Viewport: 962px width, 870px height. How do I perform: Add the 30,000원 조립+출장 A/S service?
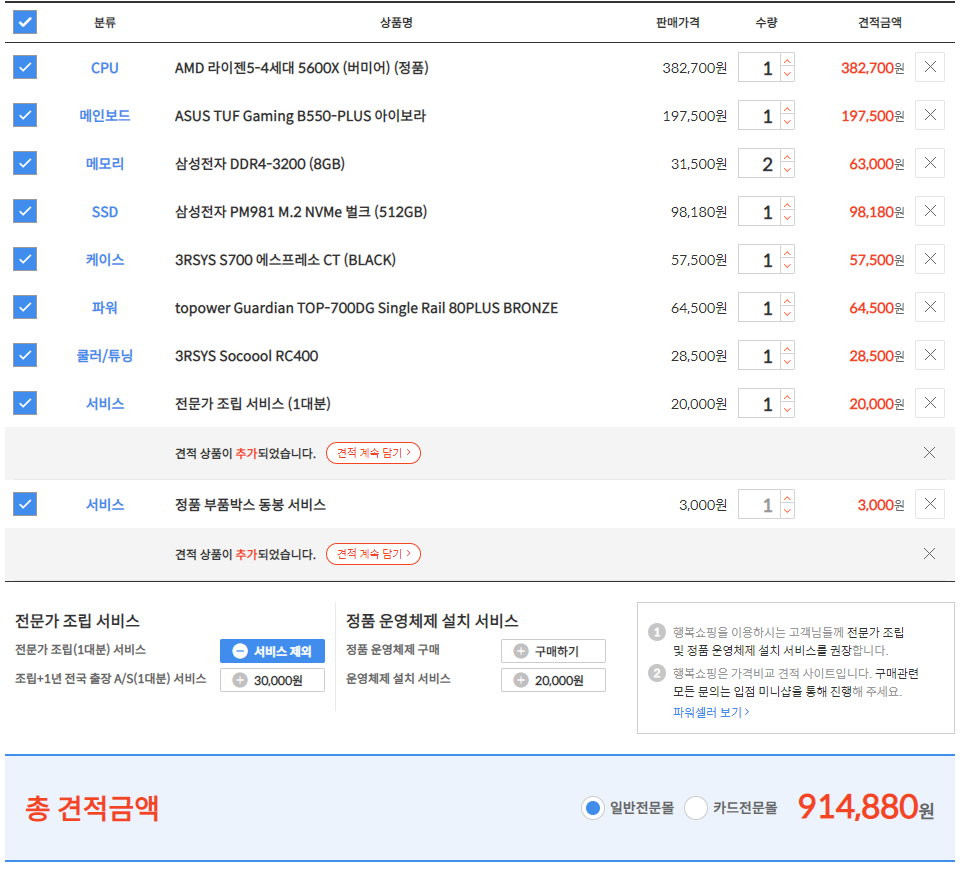[272, 680]
